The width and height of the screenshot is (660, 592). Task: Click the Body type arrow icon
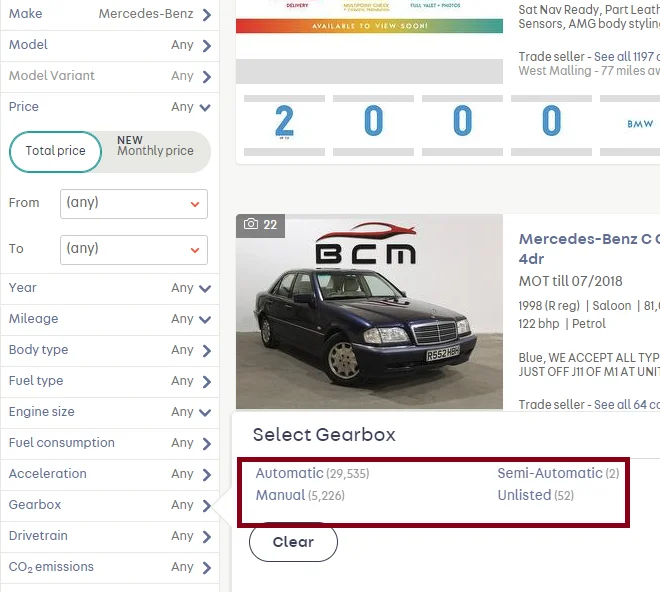[x=206, y=350]
